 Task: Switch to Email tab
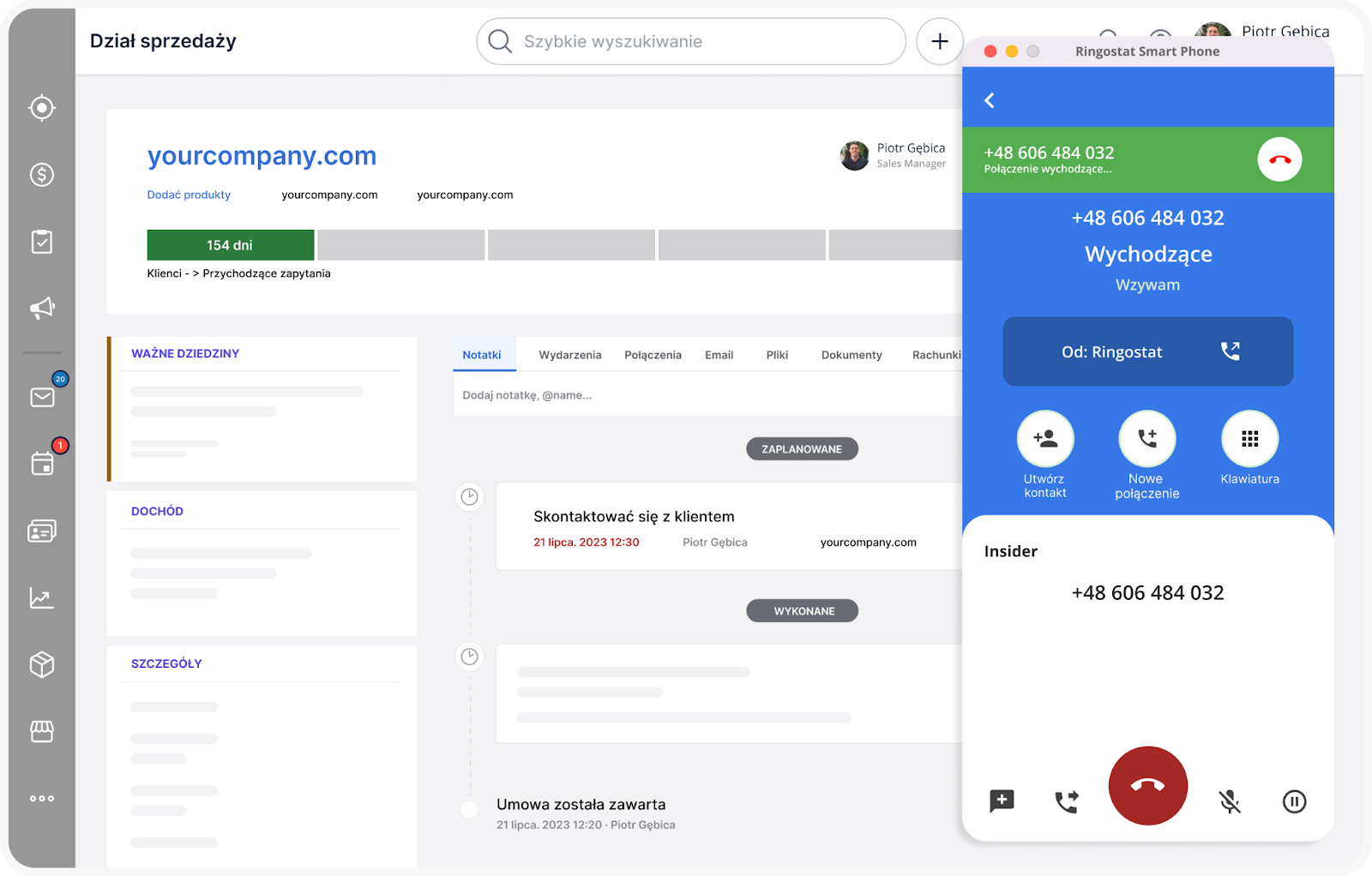coord(719,355)
